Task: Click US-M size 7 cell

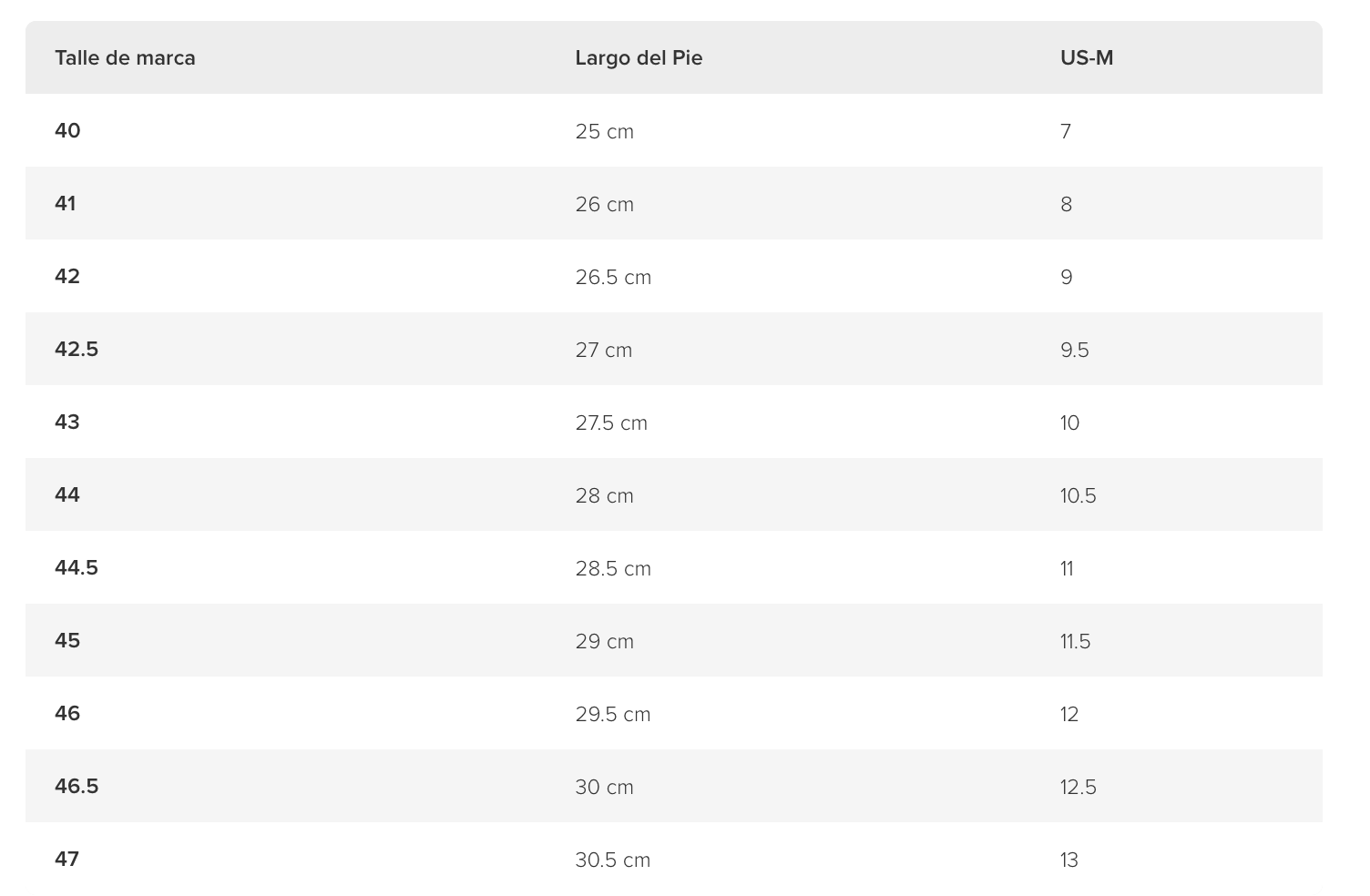Action: (x=1066, y=131)
